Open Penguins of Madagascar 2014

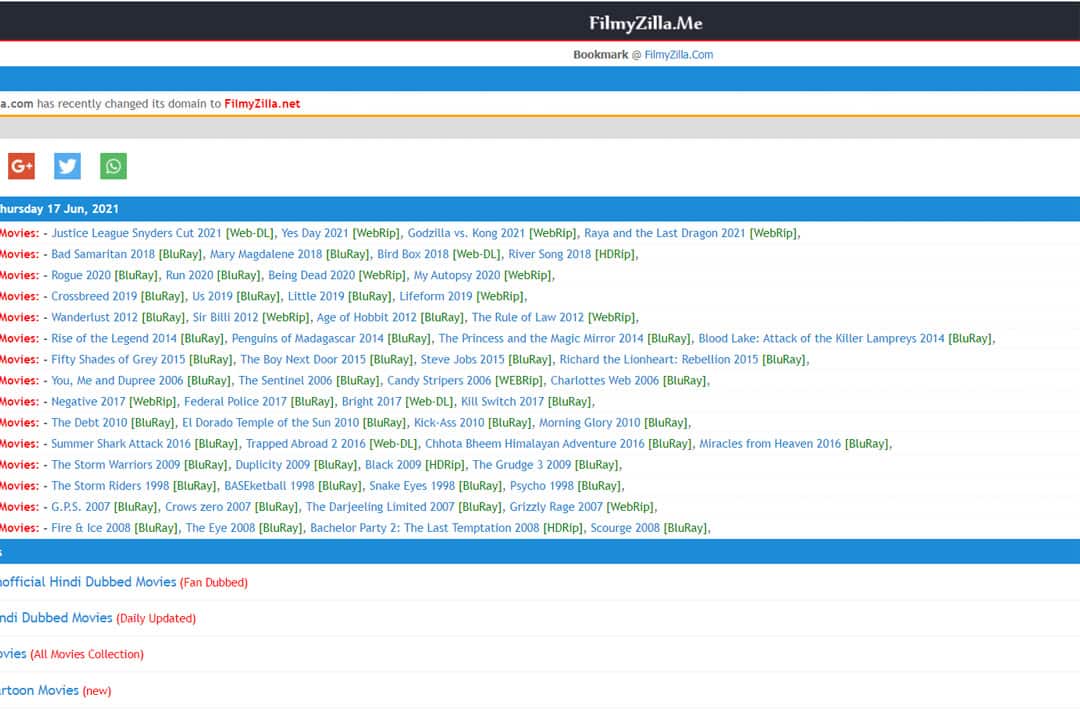(x=307, y=338)
